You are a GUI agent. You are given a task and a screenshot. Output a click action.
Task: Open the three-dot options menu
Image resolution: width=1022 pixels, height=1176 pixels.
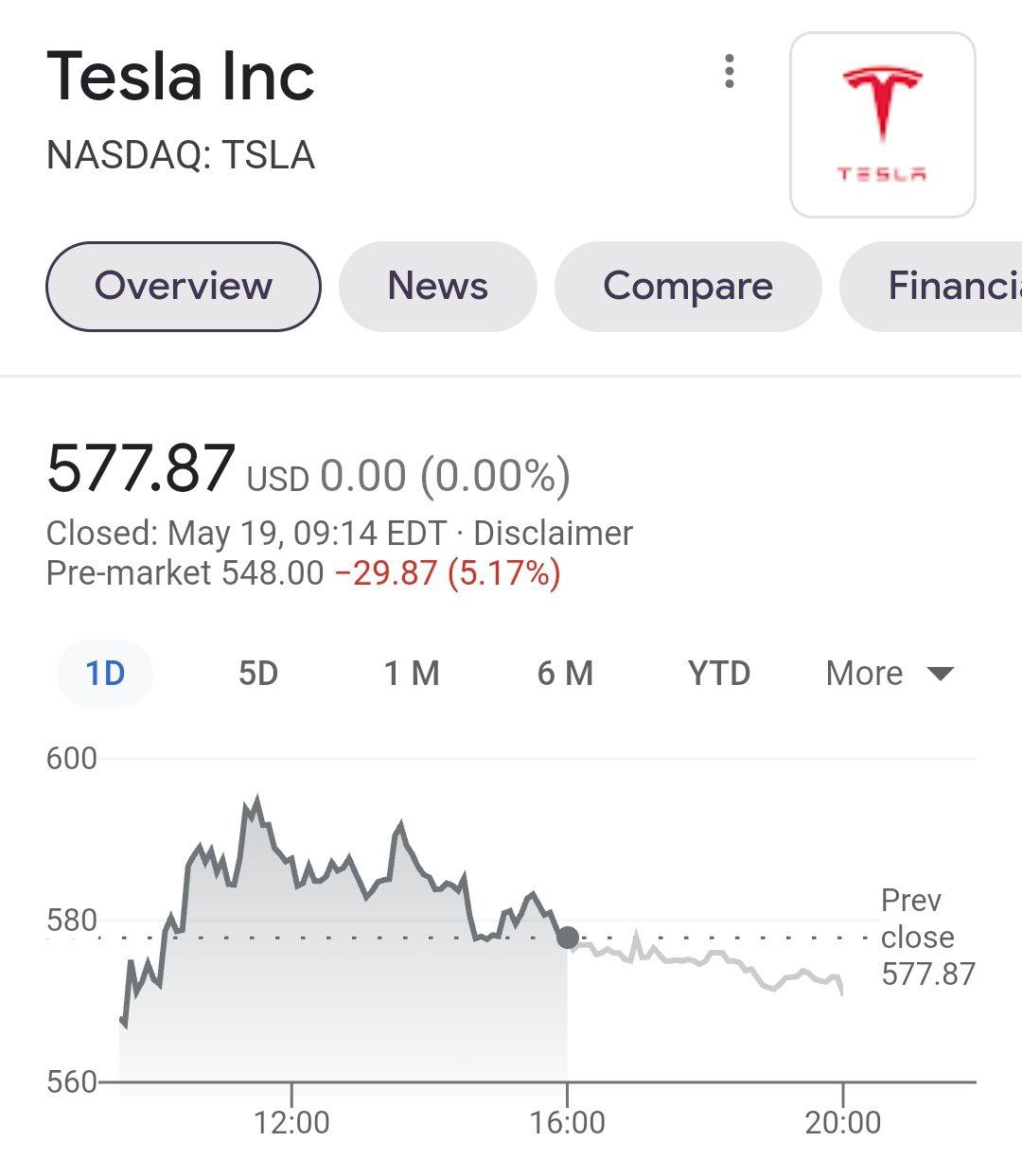coord(730,72)
